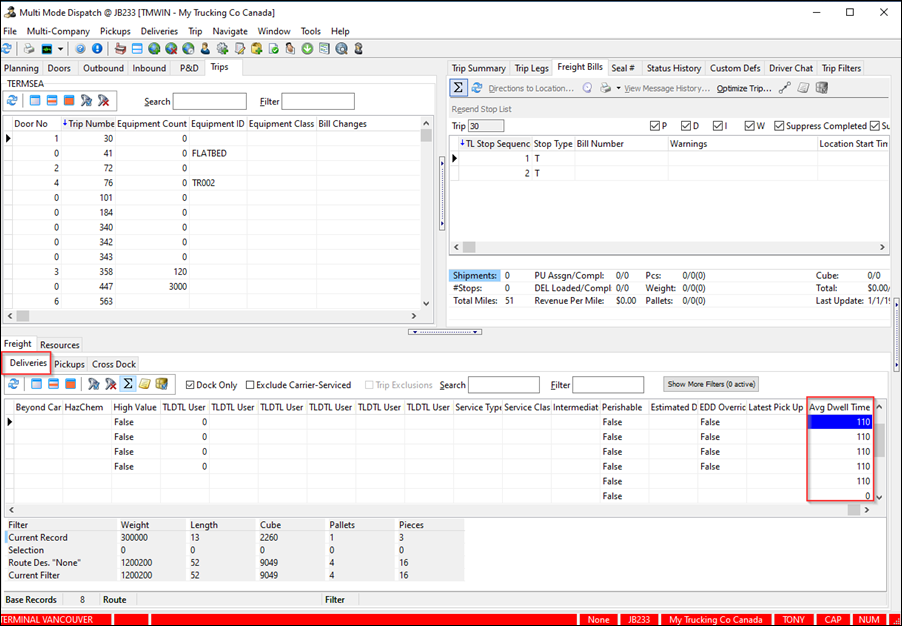Click Optimize Trip button
Viewport: 902px width, 626px height.
(744, 88)
